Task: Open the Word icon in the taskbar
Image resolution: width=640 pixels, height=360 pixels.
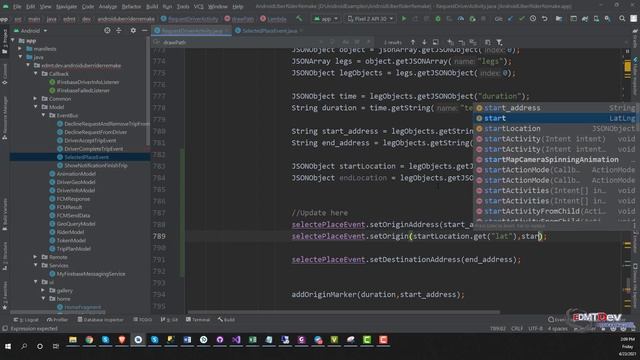Action: coord(187,340)
